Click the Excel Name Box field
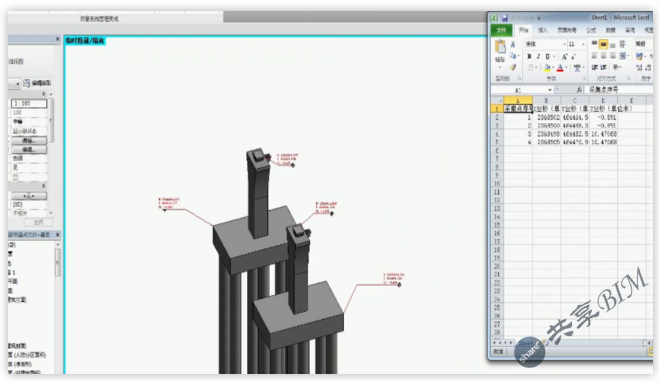This screenshot has height=381, width=659. point(519,90)
